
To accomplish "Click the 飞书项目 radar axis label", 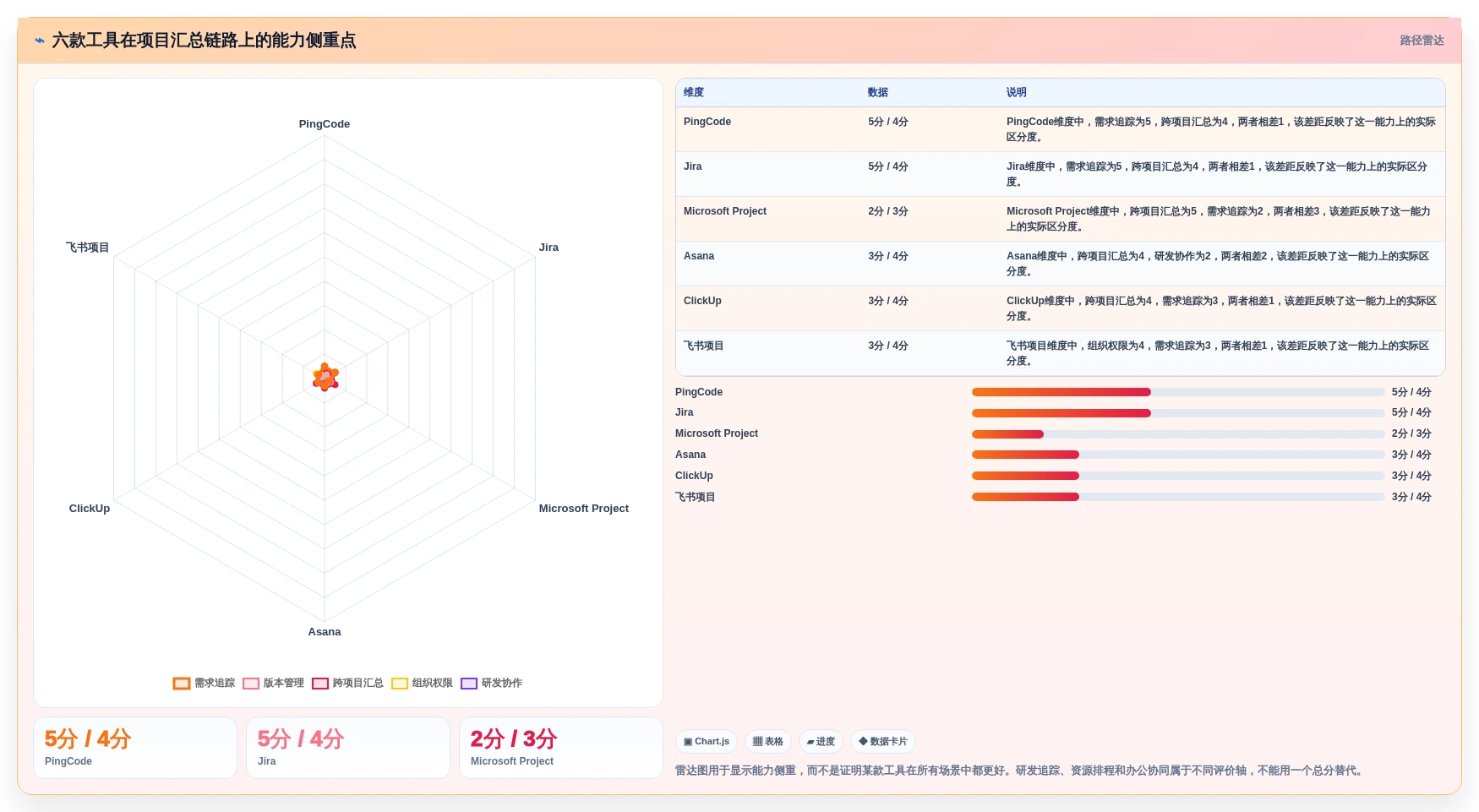I will [88, 248].
